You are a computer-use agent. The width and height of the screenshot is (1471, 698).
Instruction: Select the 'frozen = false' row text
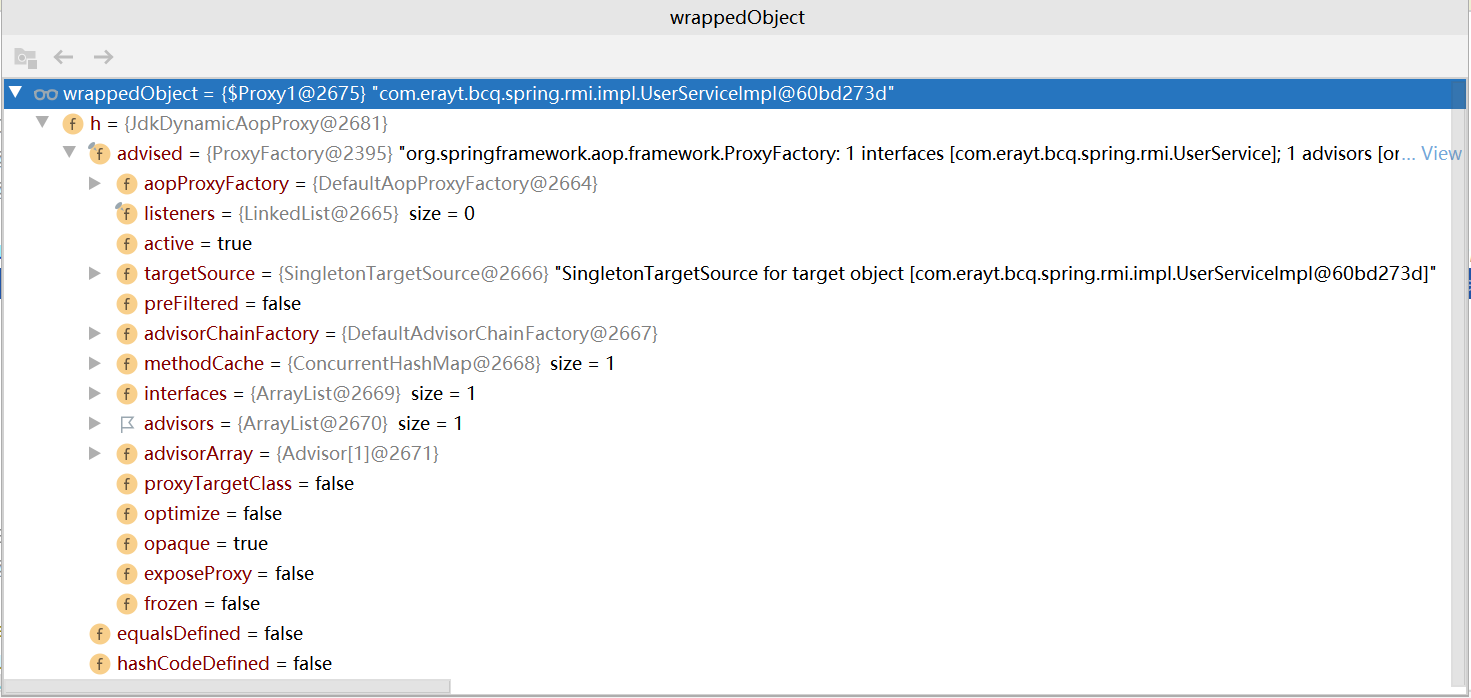click(202, 604)
